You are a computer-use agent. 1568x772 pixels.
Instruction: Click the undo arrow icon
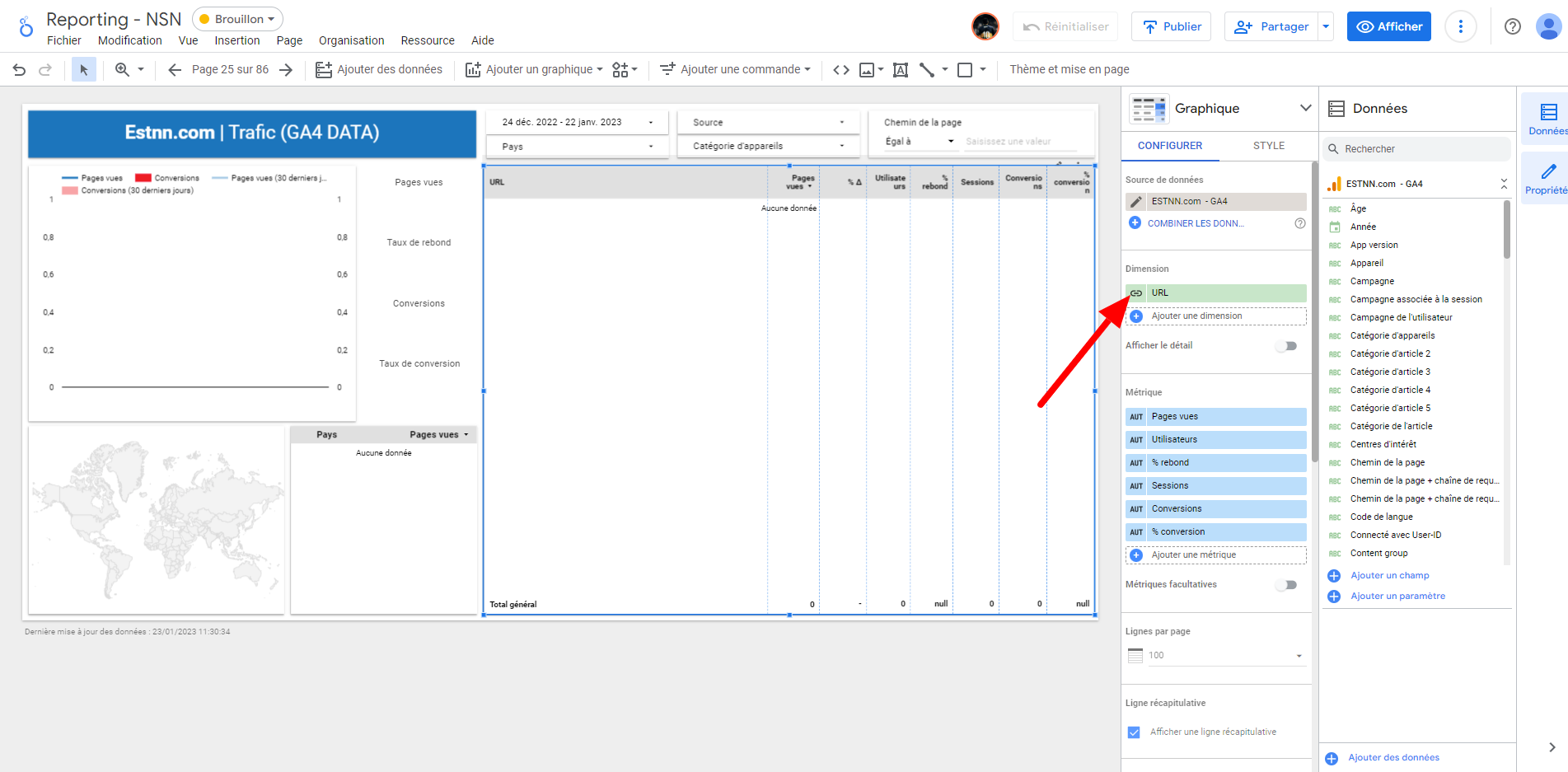tap(19, 70)
